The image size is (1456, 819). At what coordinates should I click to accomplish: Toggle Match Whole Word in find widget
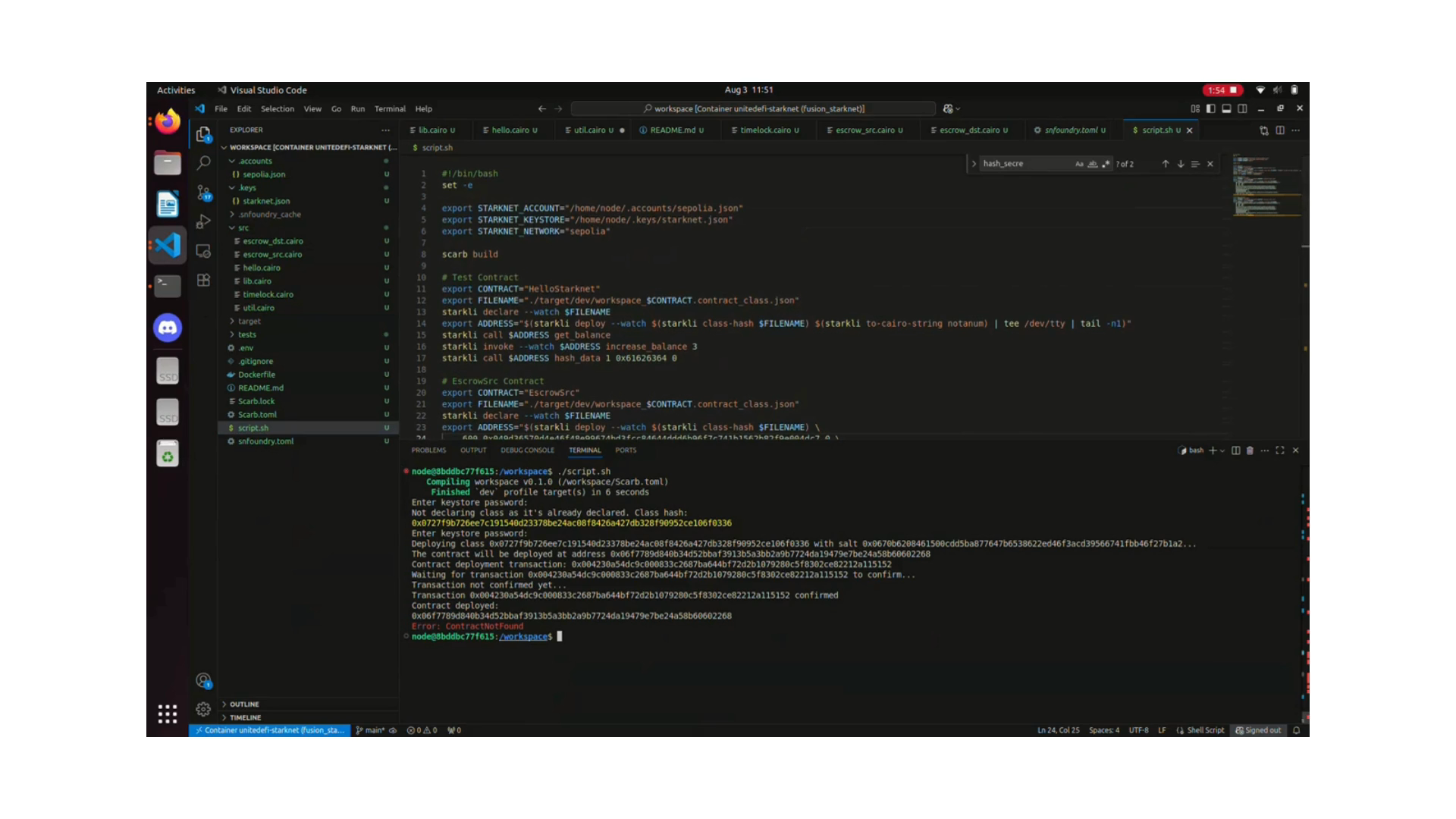tap(1093, 164)
